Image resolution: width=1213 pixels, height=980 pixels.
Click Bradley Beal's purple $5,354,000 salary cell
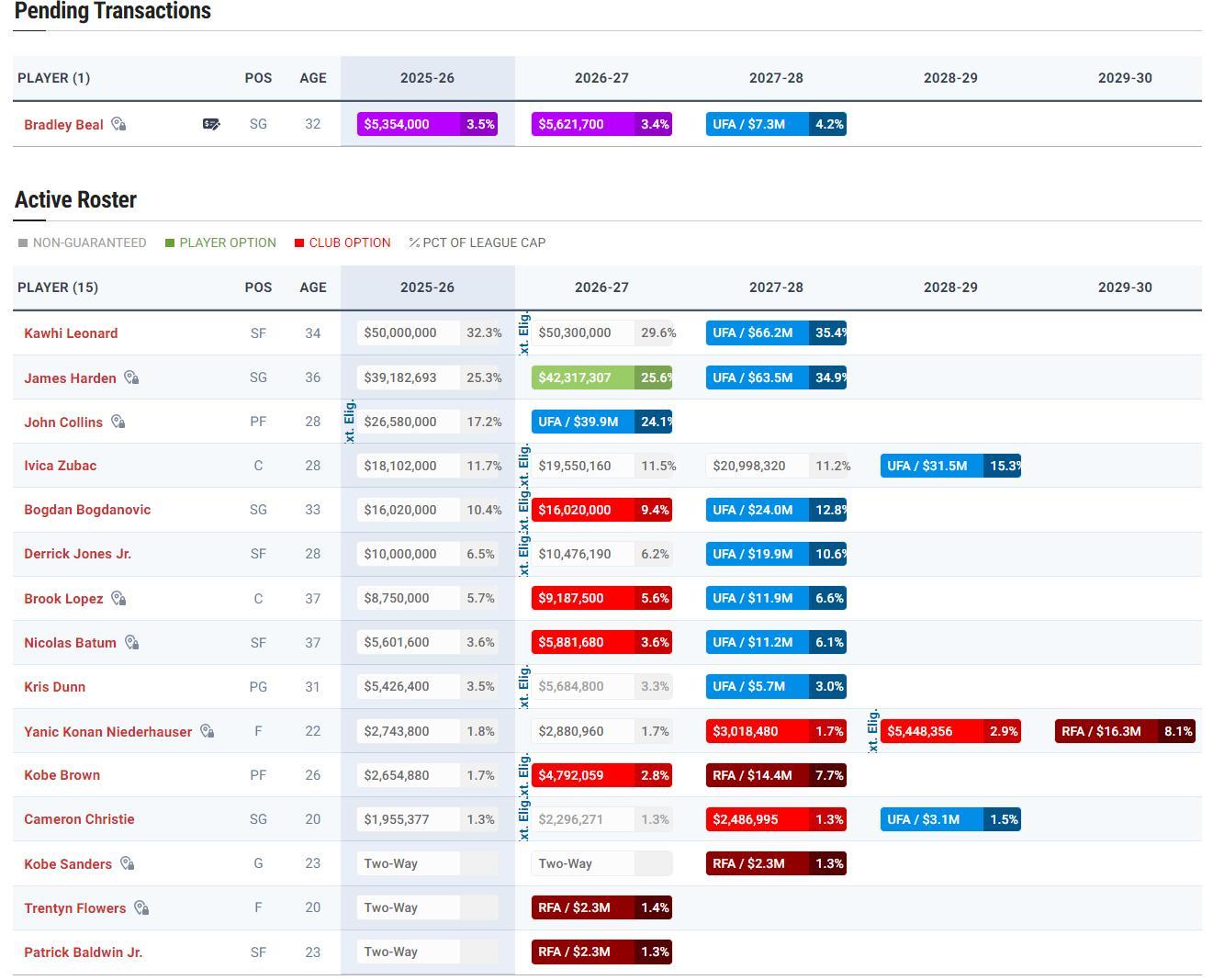[x=408, y=124]
